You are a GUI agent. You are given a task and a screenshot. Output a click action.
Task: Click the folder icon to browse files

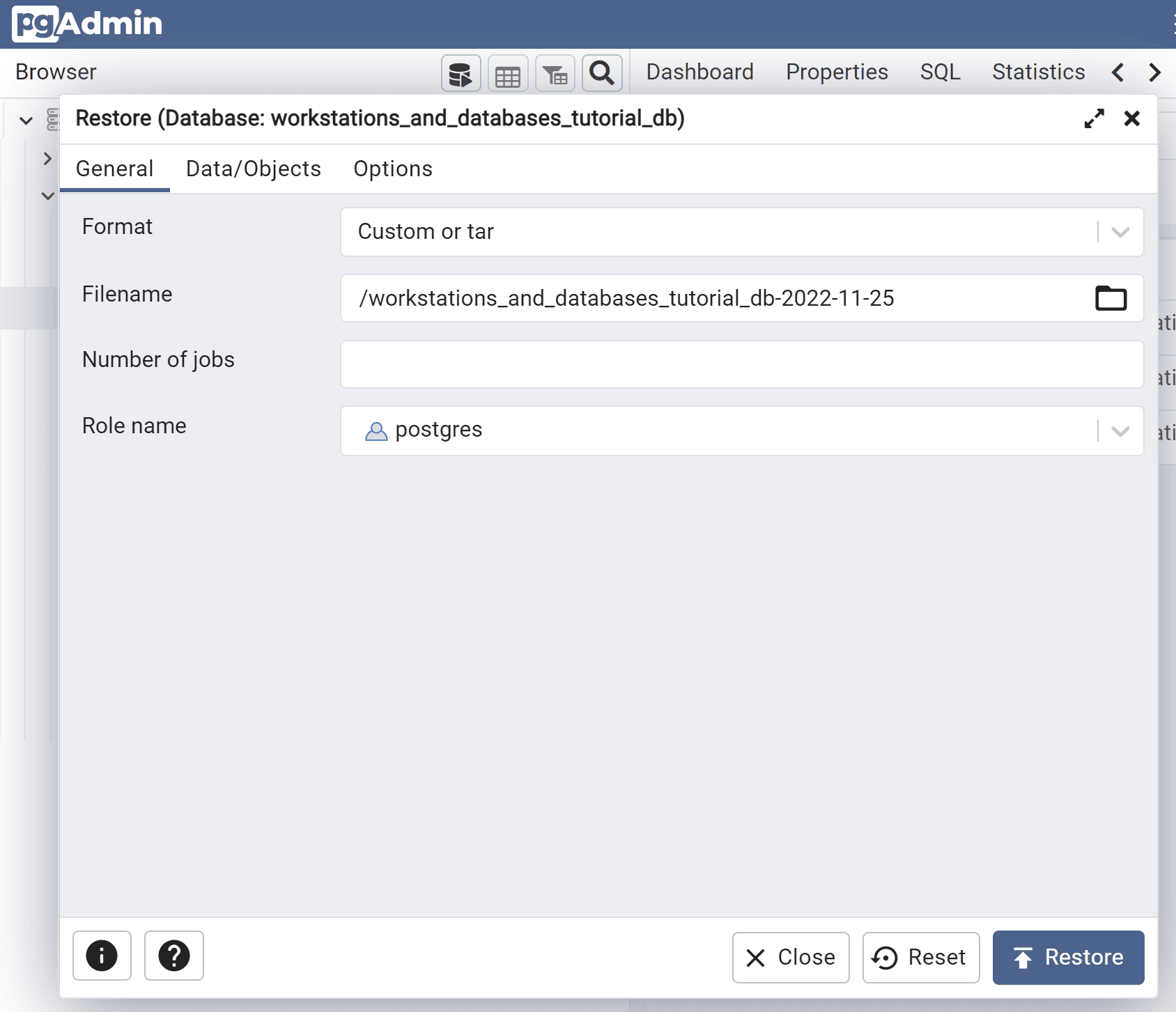[1111, 299]
